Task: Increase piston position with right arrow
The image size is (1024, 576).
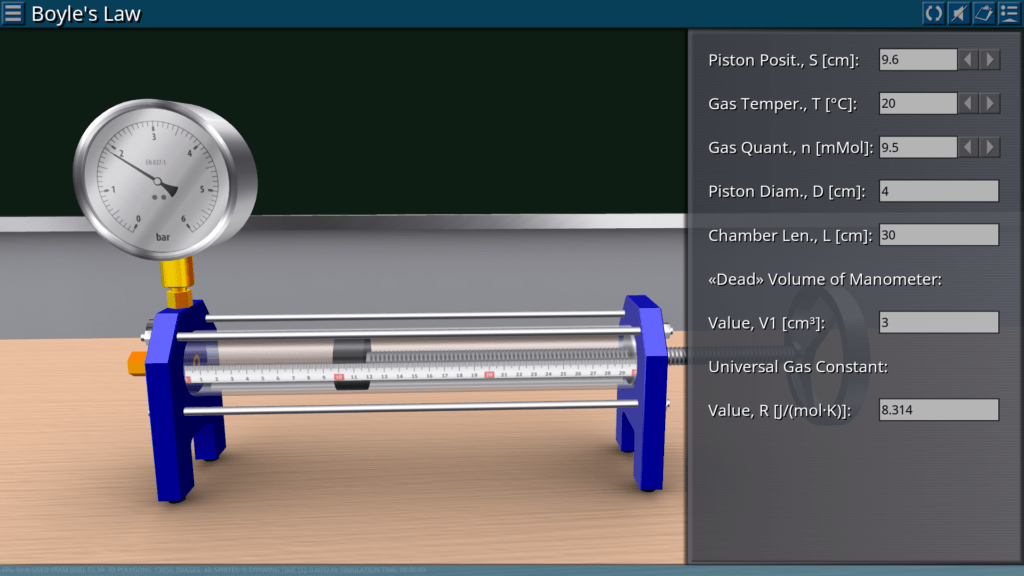Action: pyautogui.click(x=990, y=60)
